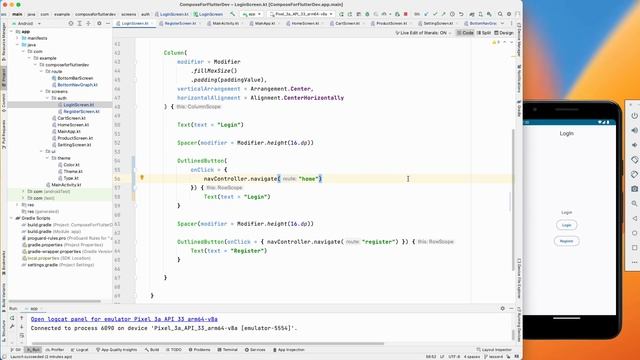Open Problems tool window button
The width and height of the screenshot is (640, 360).
[x=200, y=350]
